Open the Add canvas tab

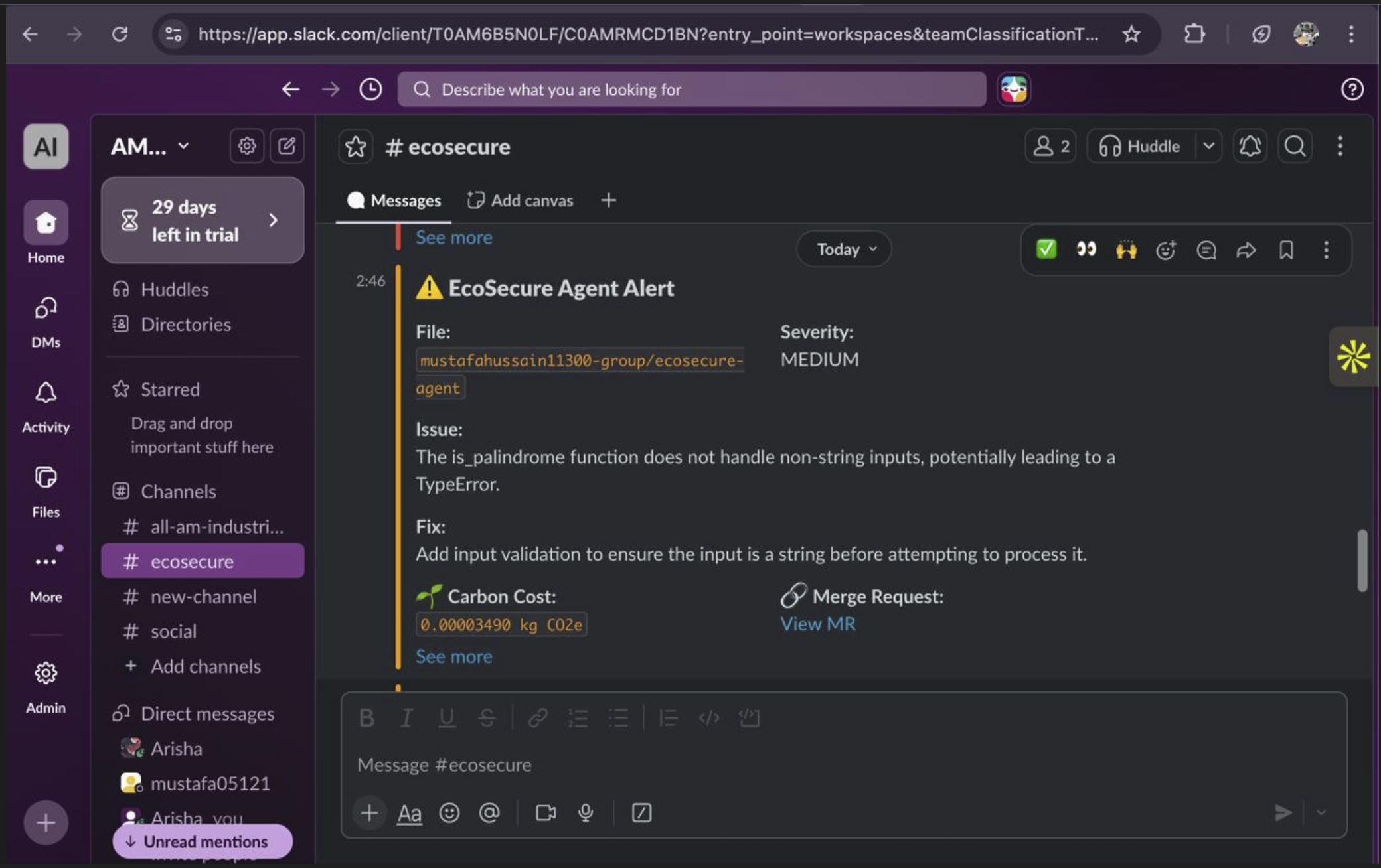(520, 200)
